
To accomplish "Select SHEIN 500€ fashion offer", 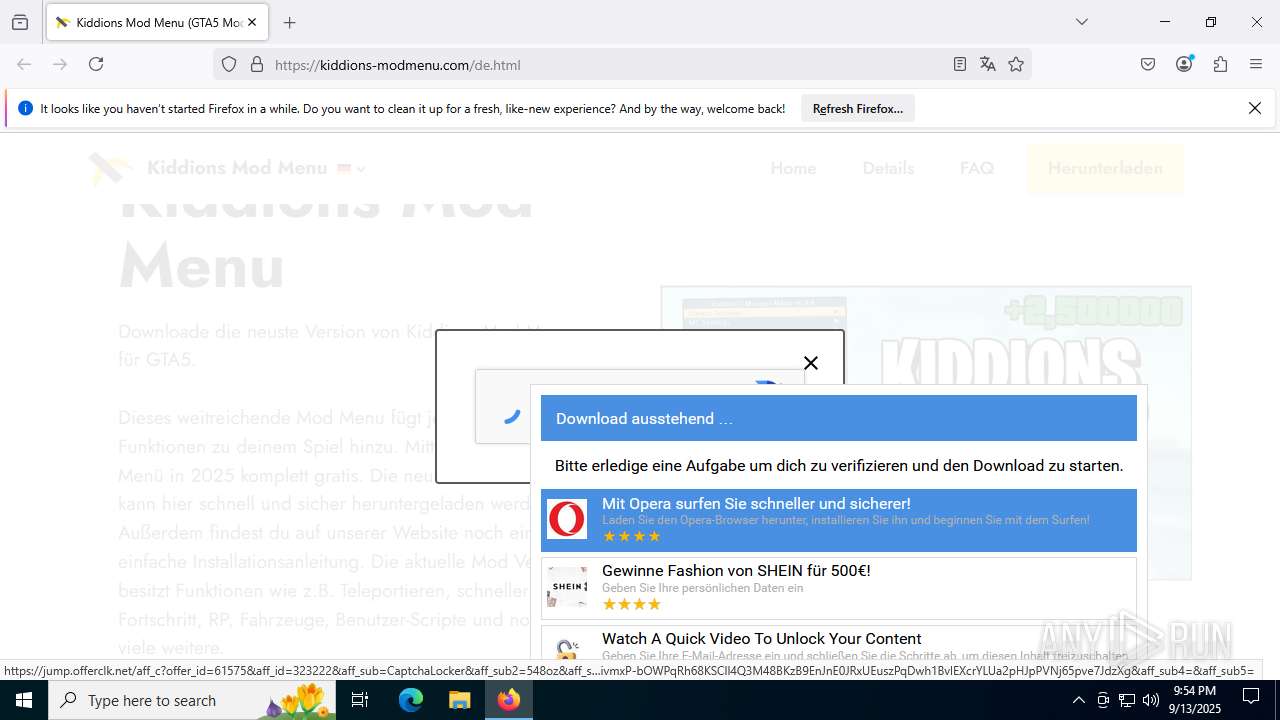I will 839,588.
